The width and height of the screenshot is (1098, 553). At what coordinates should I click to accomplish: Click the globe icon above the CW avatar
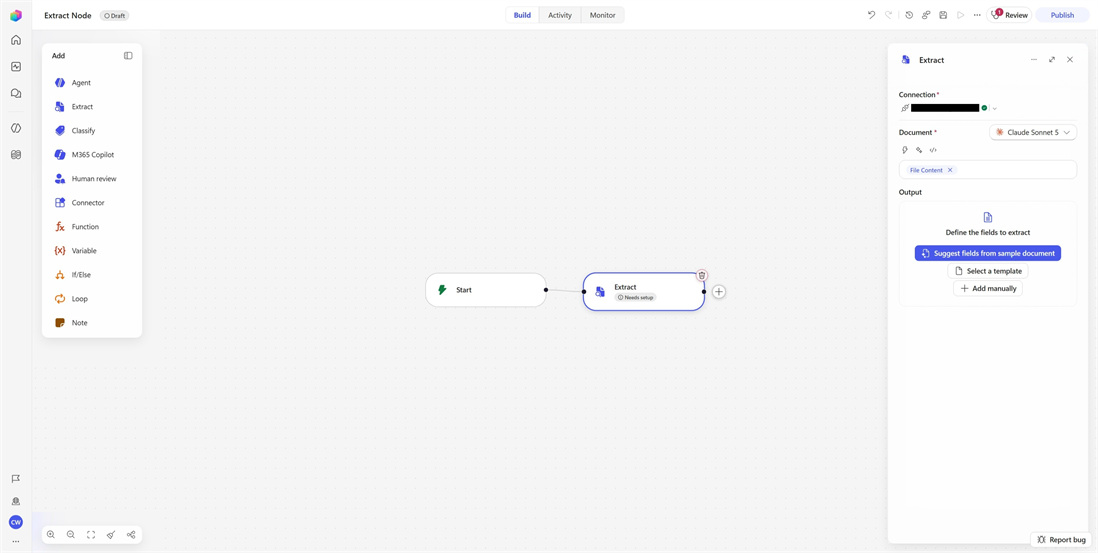pyautogui.click(x=15, y=501)
